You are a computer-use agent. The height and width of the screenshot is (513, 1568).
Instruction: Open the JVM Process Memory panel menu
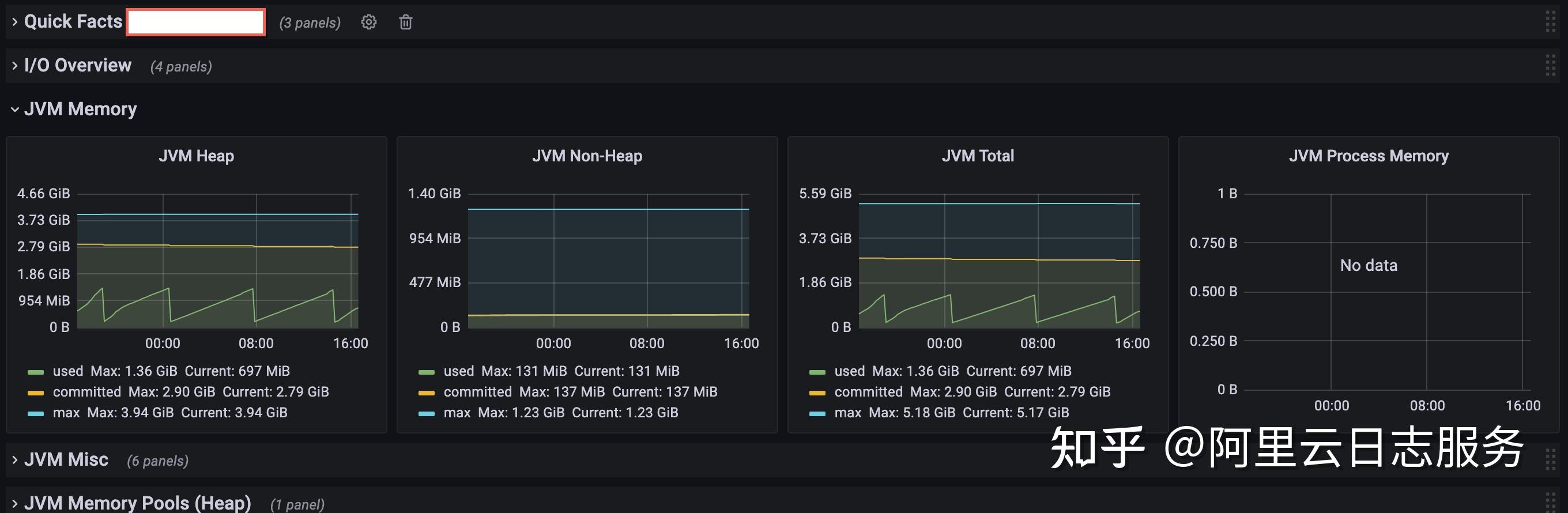[1369, 156]
